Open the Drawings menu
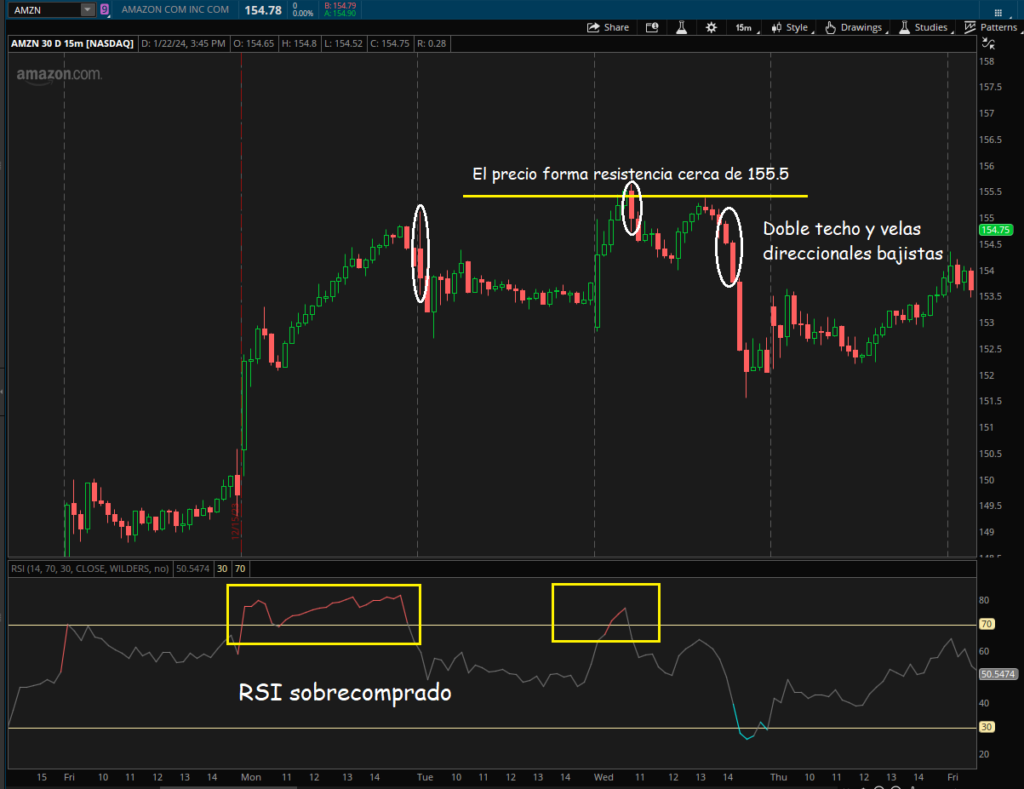 [856, 27]
